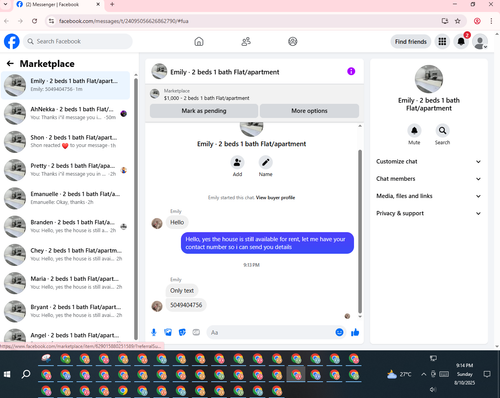Click More options button
The width and height of the screenshot is (500, 398).
(x=309, y=111)
